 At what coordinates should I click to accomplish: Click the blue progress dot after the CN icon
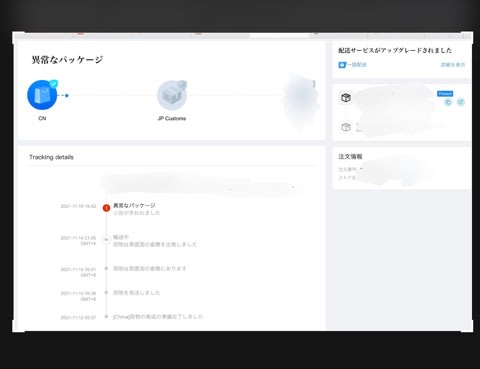(x=67, y=96)
